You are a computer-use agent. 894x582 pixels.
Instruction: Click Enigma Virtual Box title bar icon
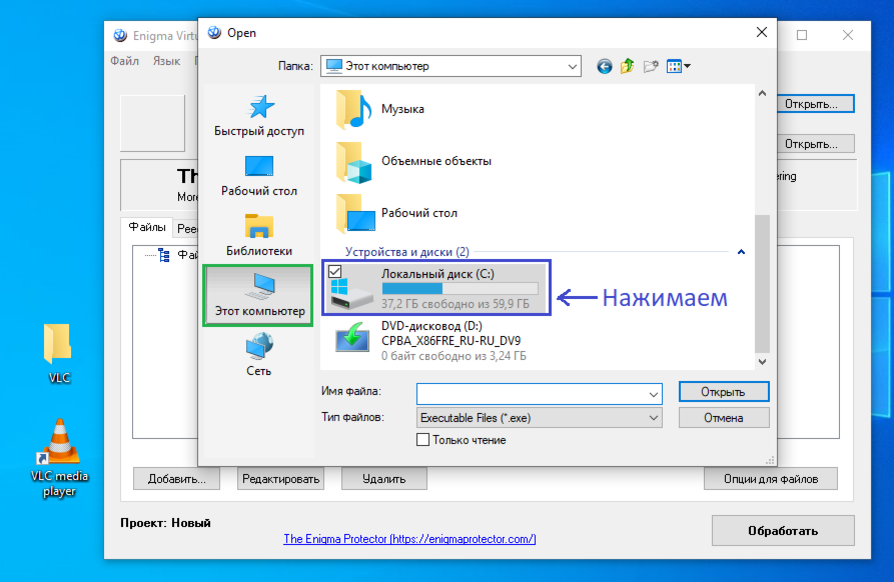(x=120, y=35)
